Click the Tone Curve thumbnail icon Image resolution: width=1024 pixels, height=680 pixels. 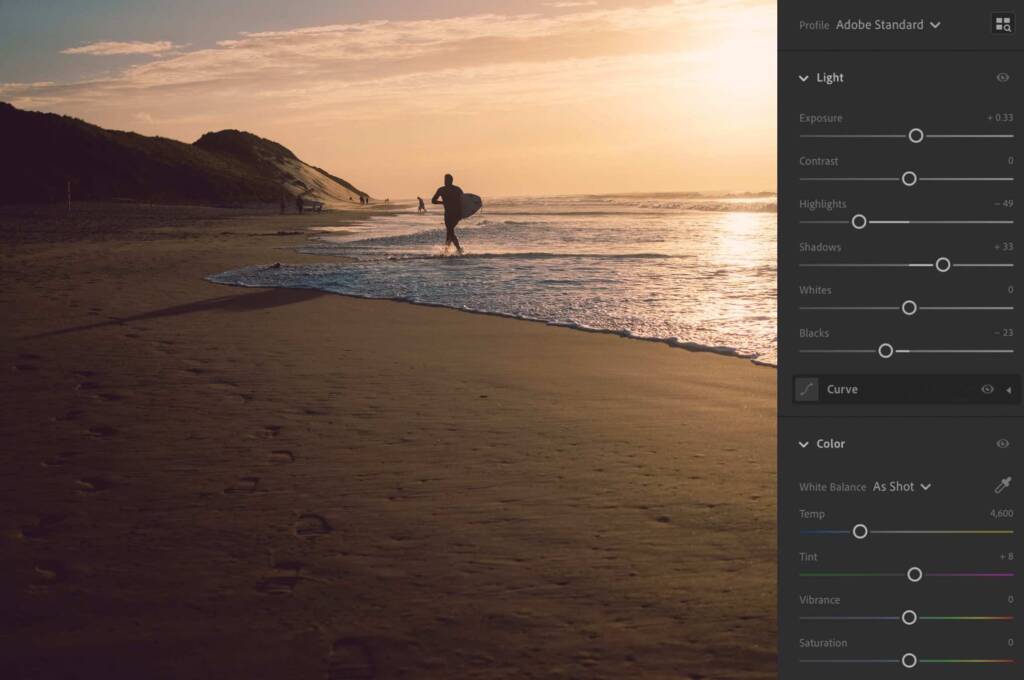click(x=806, y=389)
